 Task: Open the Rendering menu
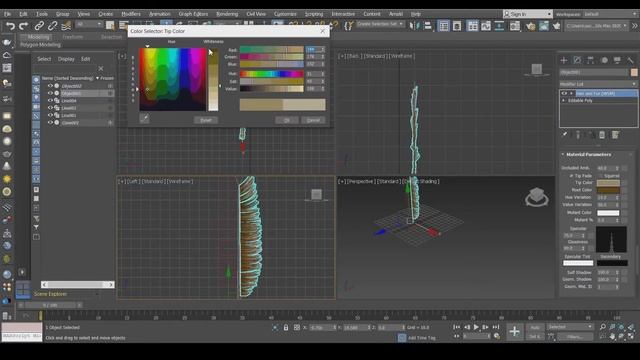click(x=227, y=14)
